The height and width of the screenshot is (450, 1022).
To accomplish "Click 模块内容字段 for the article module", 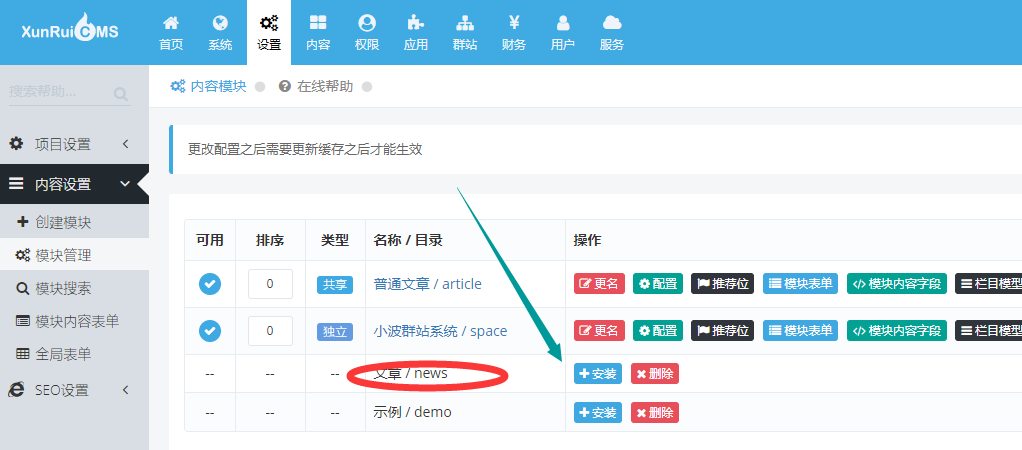I will (896, 284).
